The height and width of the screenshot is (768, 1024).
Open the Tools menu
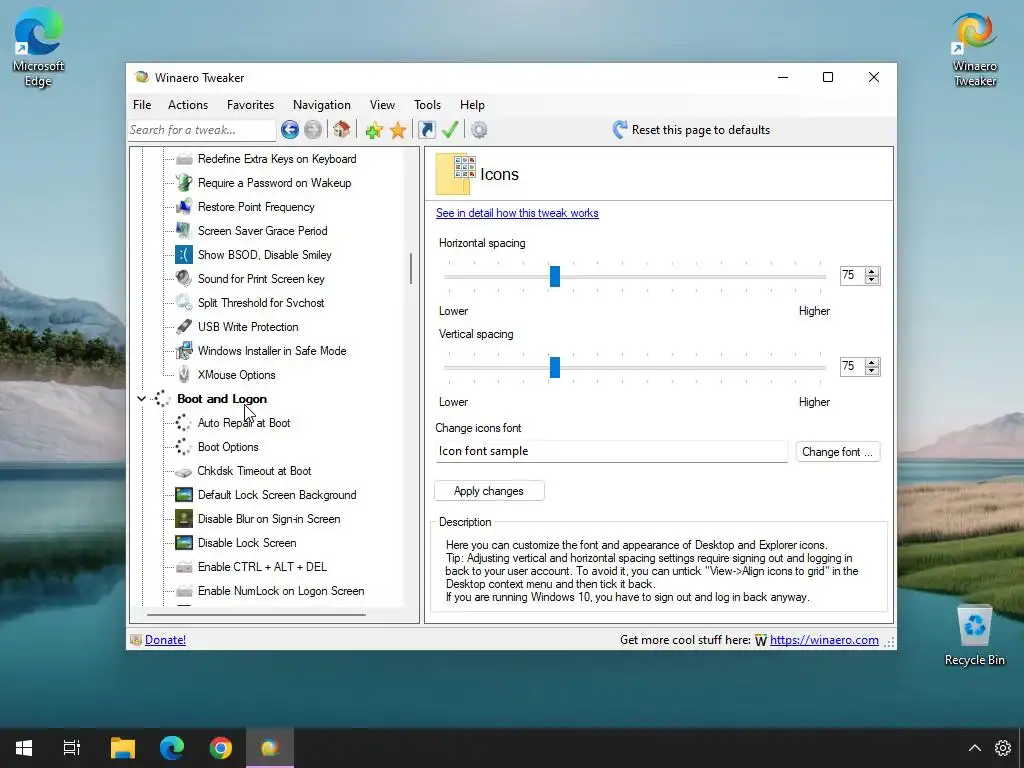pyautogui.click(x=427, y=104)
